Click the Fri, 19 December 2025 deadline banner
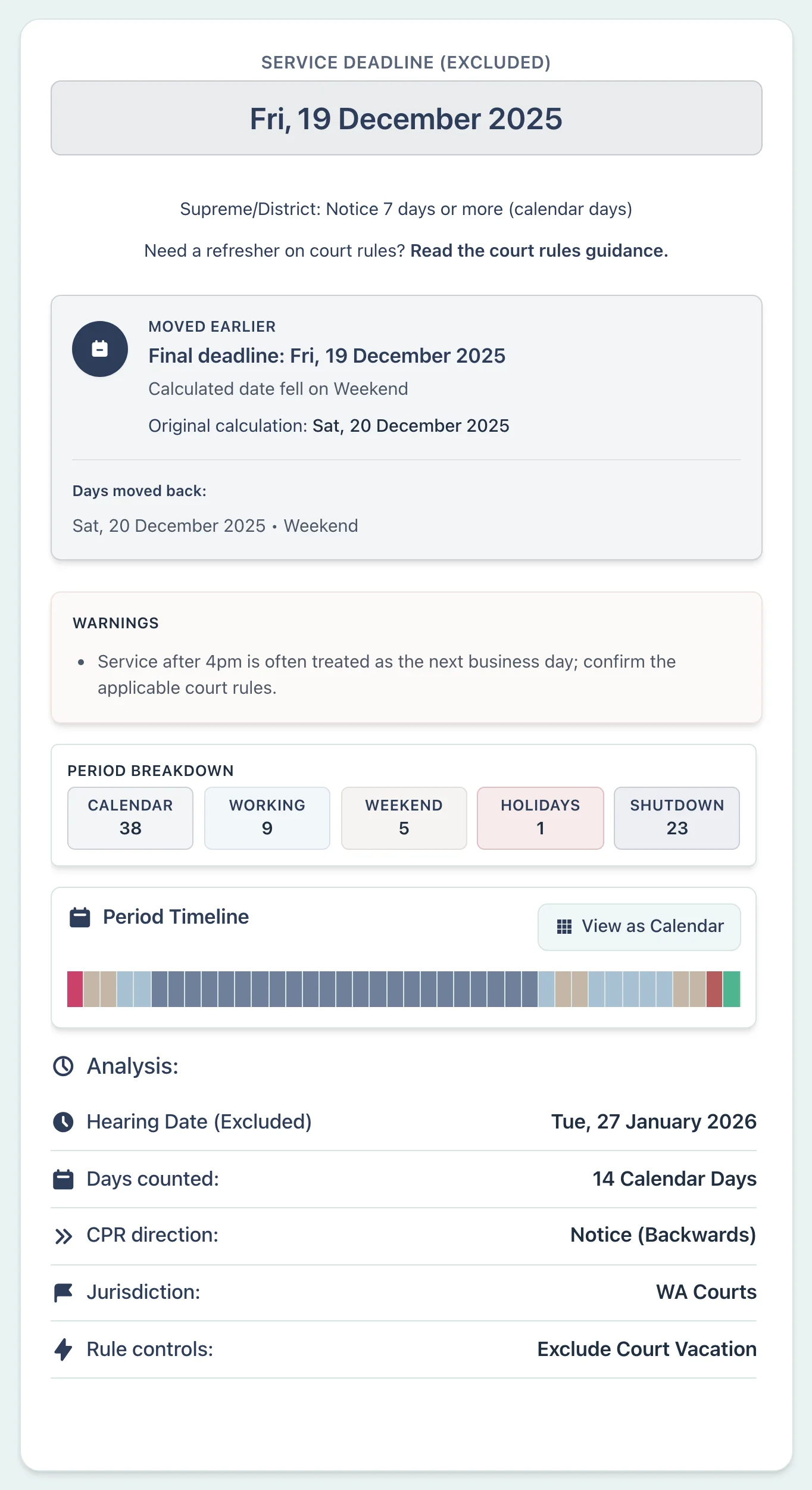Viewport: 812px width, 1490px height. tap(406, 118)
